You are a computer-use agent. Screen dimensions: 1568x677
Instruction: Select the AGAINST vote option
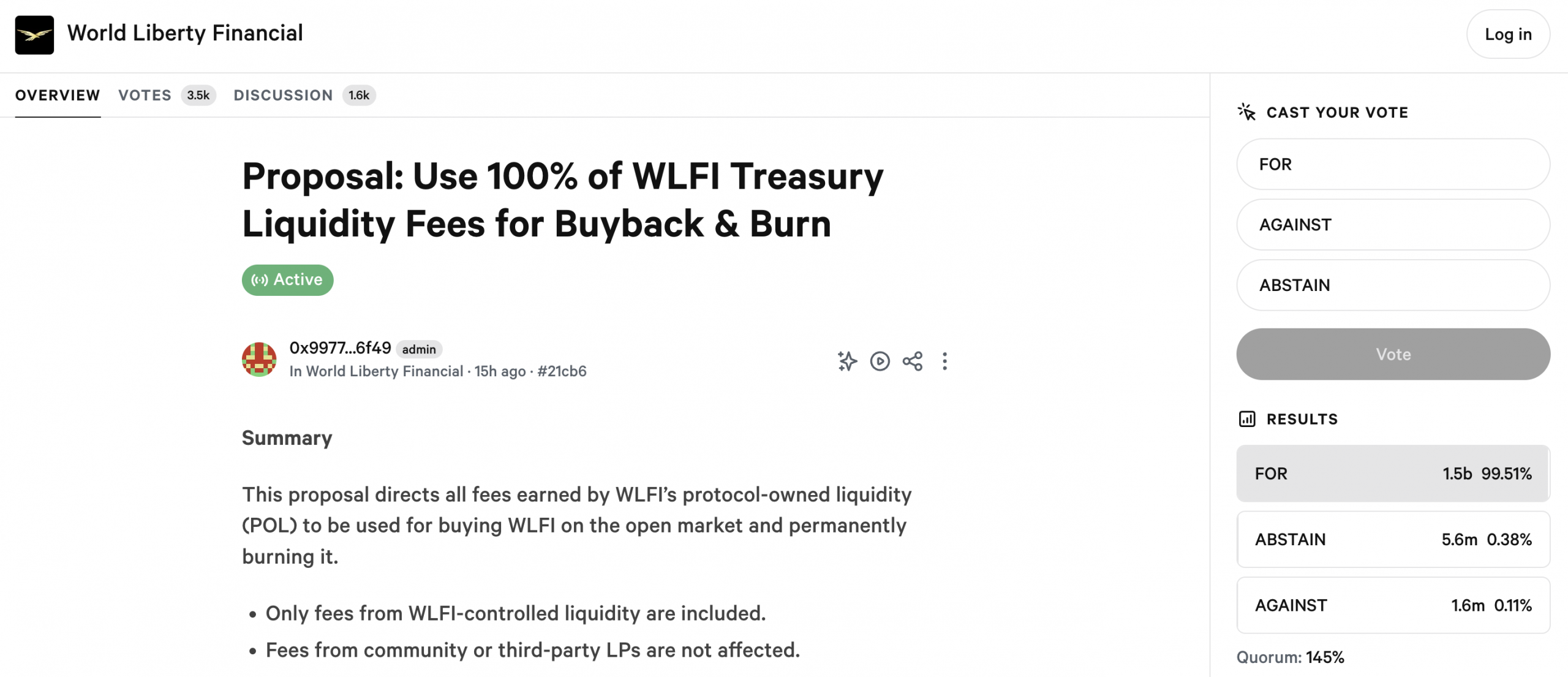tap(1393, 225)
